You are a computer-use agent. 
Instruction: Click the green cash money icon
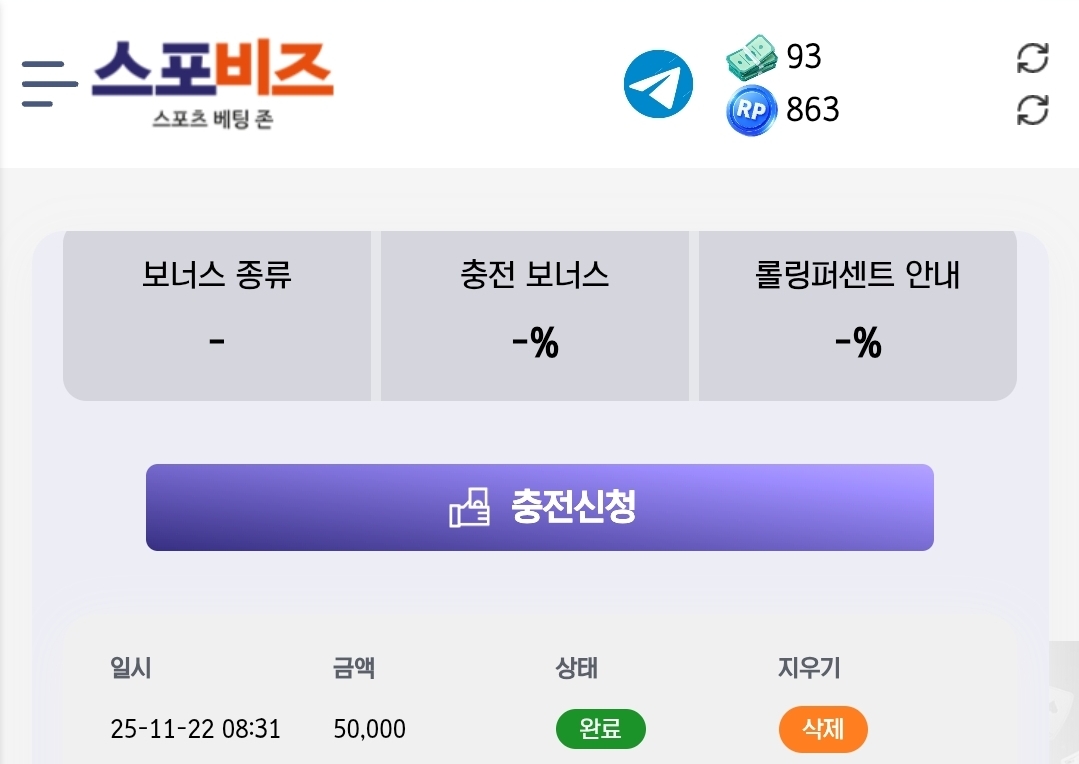click(x=751, y=58)
